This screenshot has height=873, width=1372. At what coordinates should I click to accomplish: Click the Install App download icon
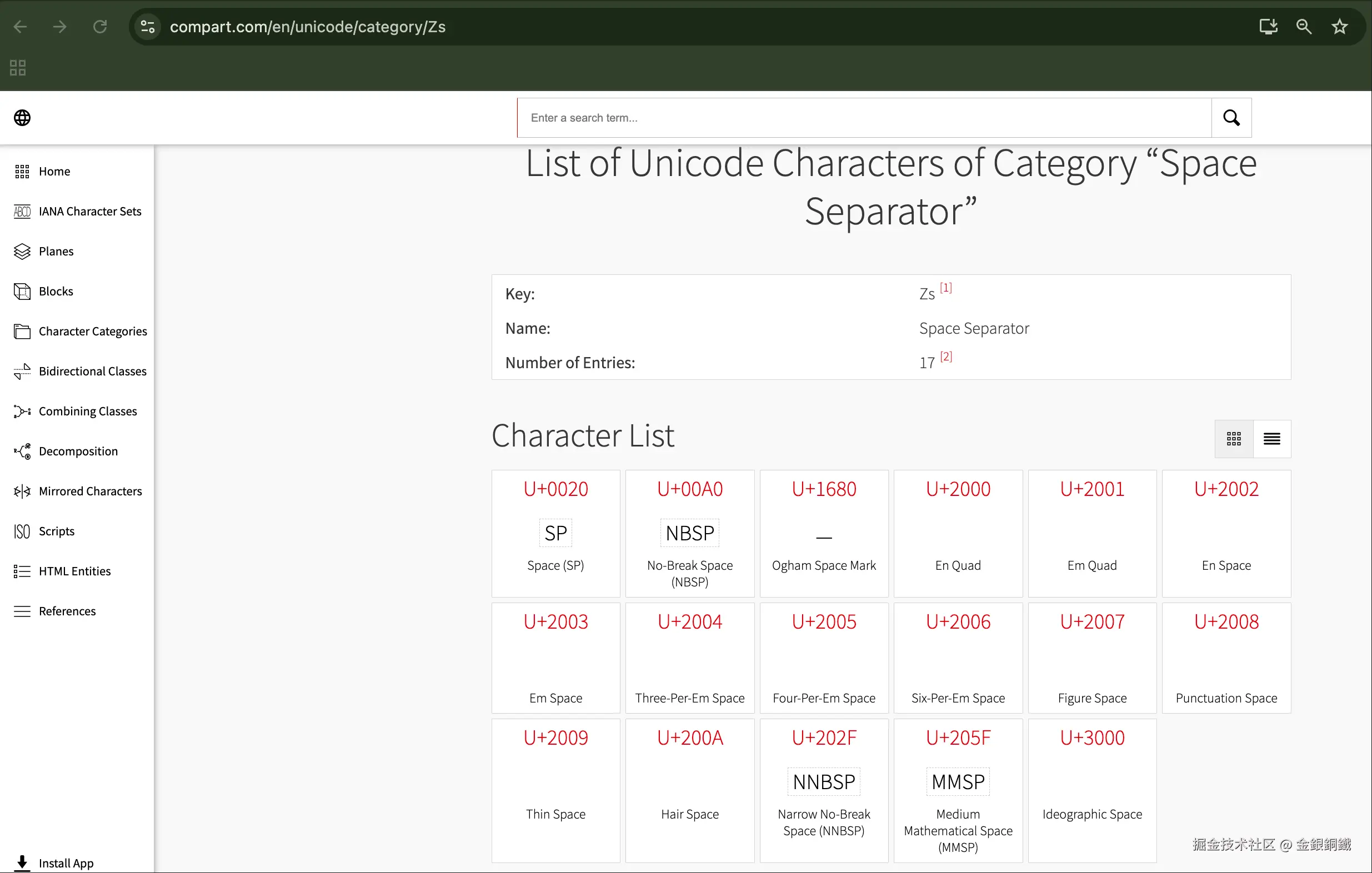coord(22,862)
